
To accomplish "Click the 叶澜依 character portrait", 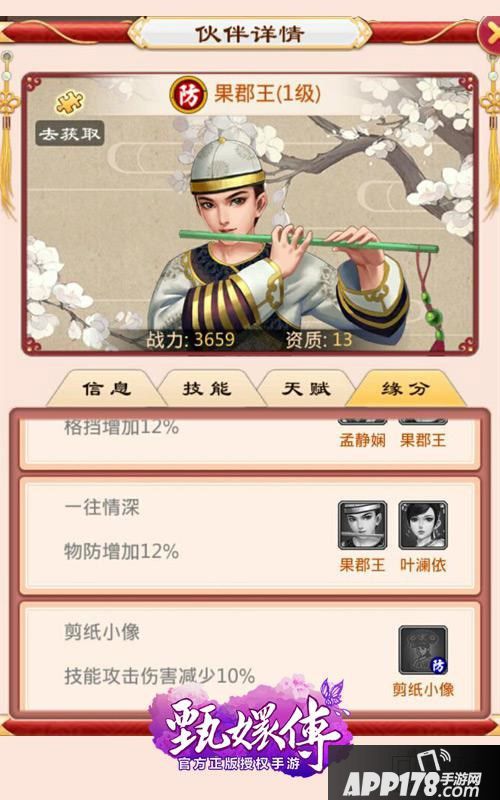I will [x=423, y=526].
